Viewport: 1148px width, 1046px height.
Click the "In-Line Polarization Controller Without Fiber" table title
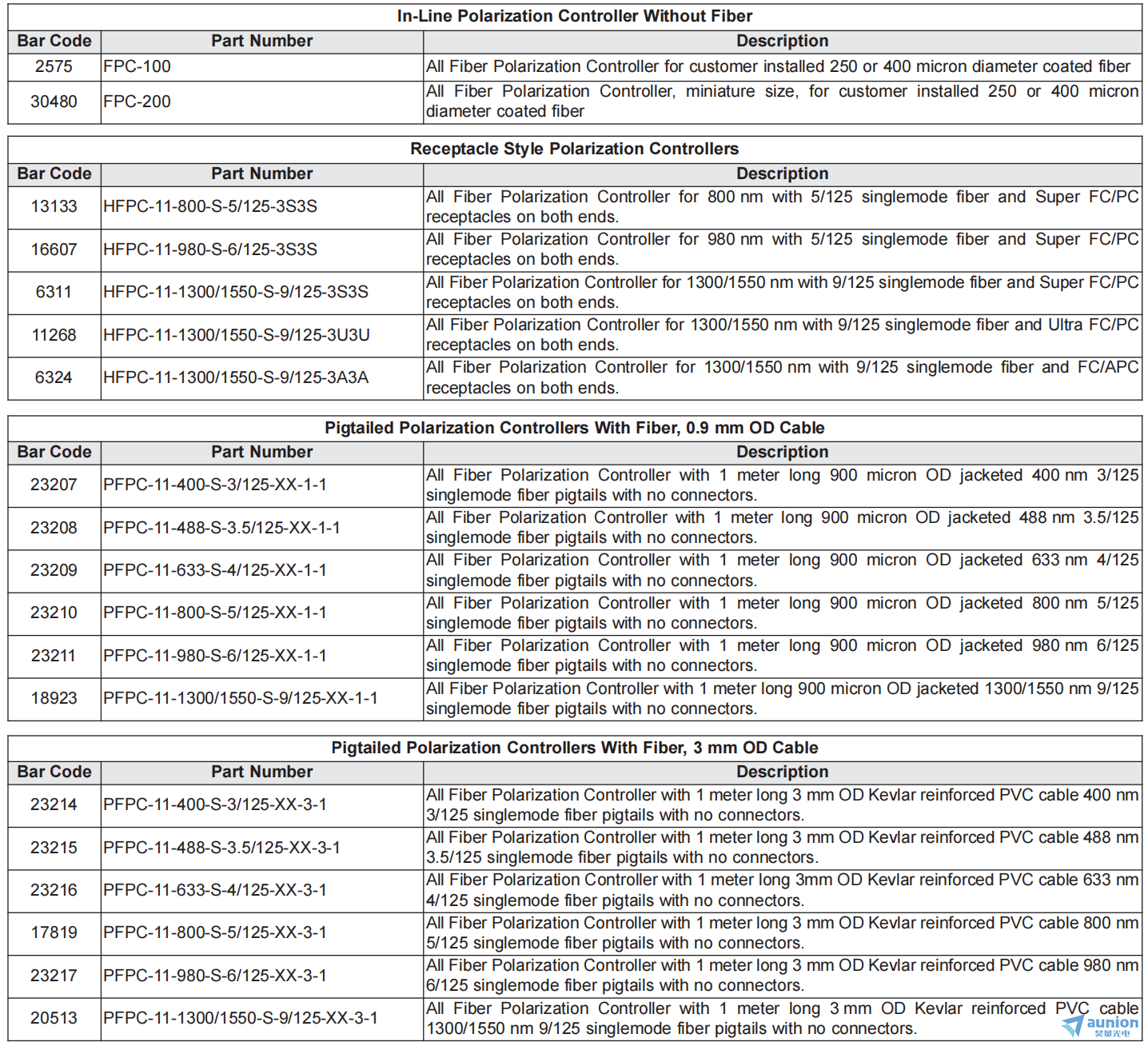574,16
